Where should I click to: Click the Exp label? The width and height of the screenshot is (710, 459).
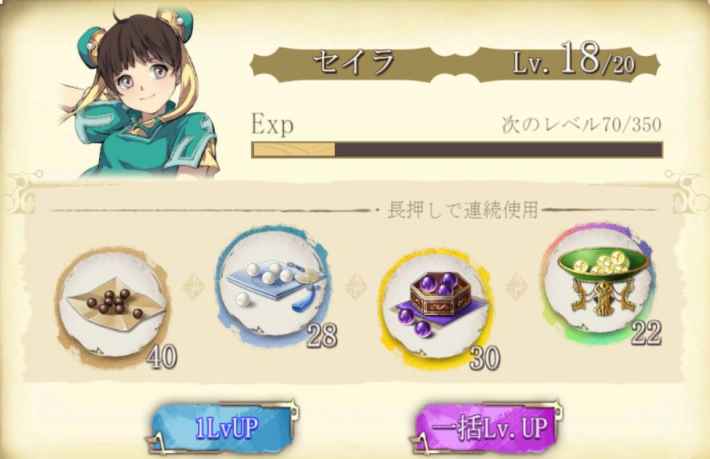click(x=273, y=124)
